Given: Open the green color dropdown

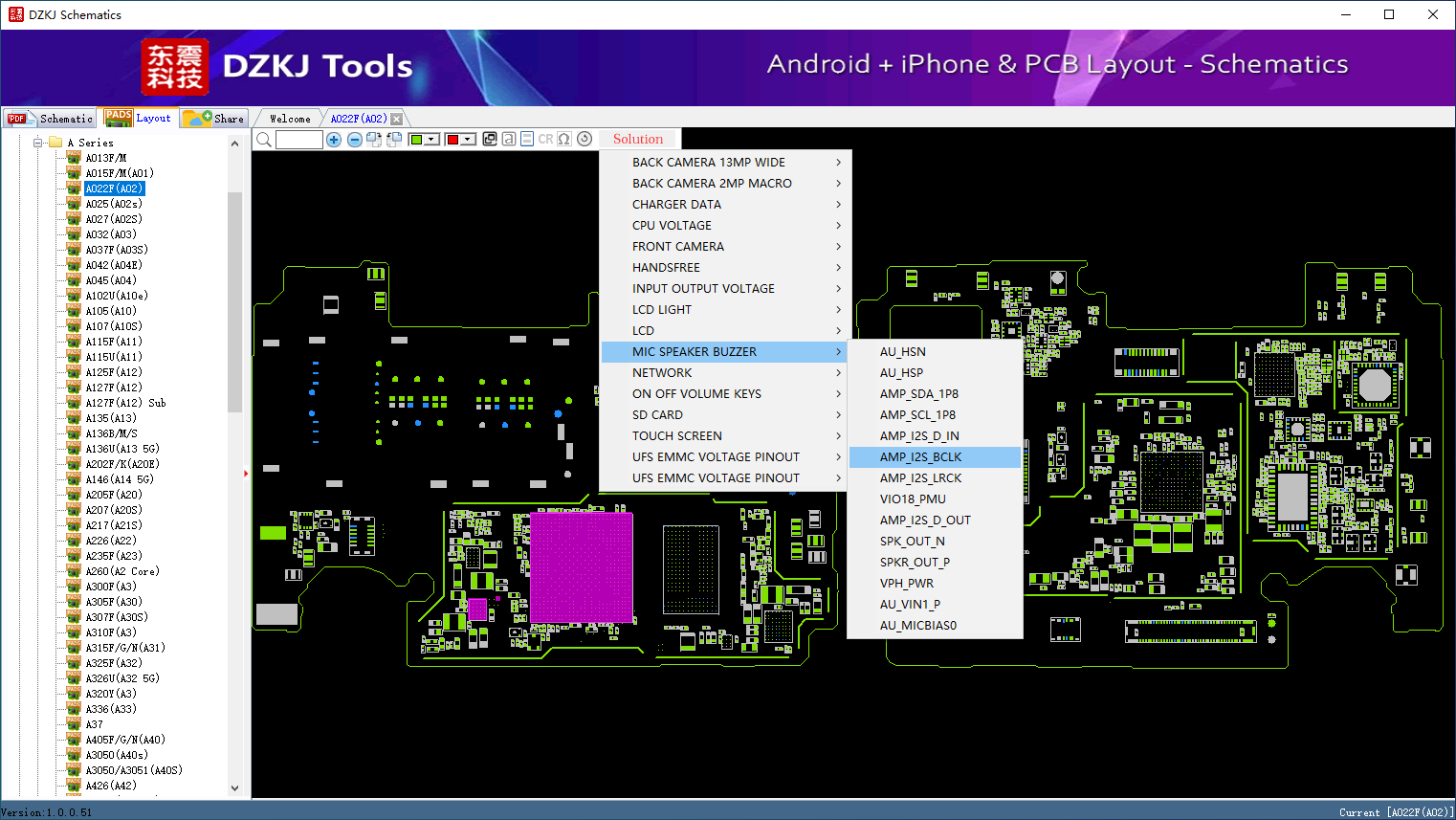Looking at the screenshot, I should (432, 140).
